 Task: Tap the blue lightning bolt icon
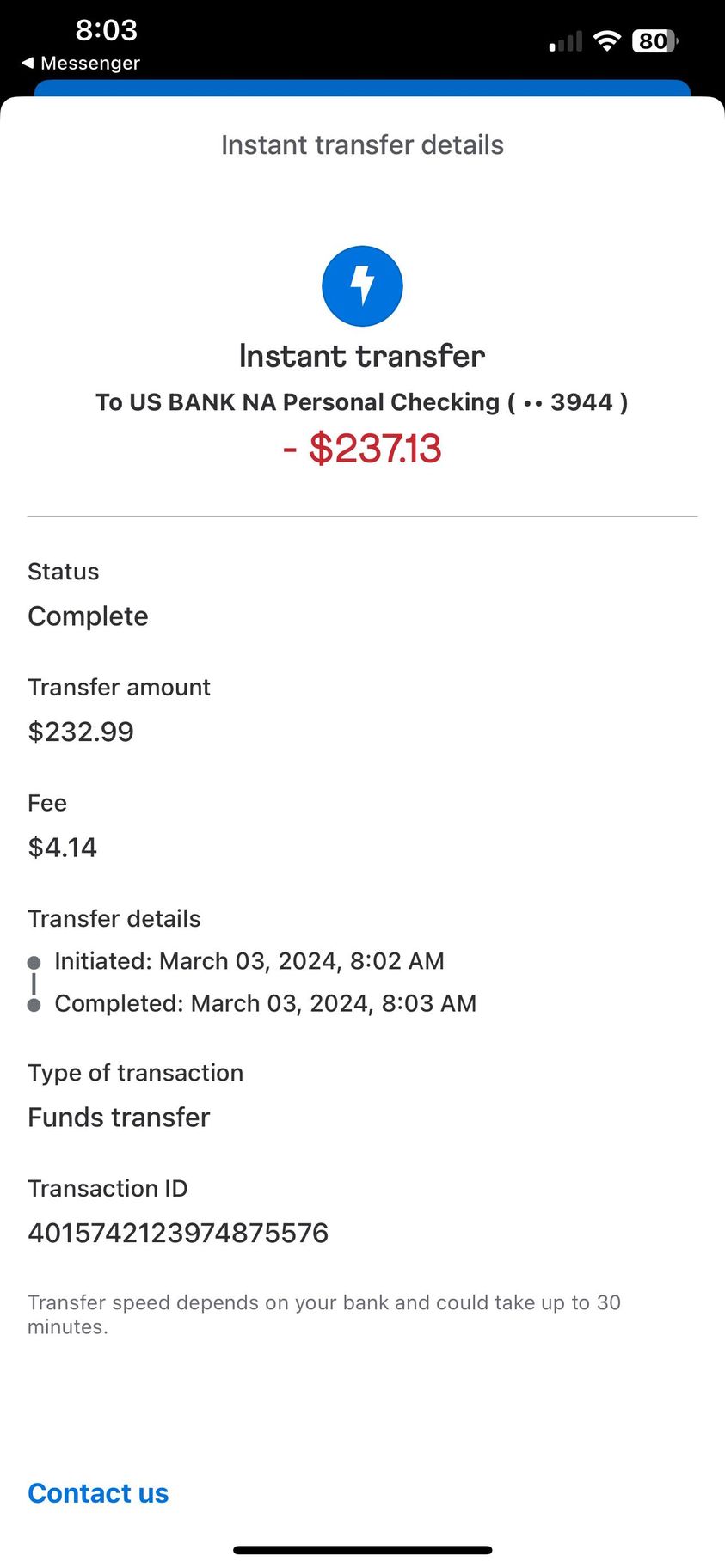coord(362,286)
